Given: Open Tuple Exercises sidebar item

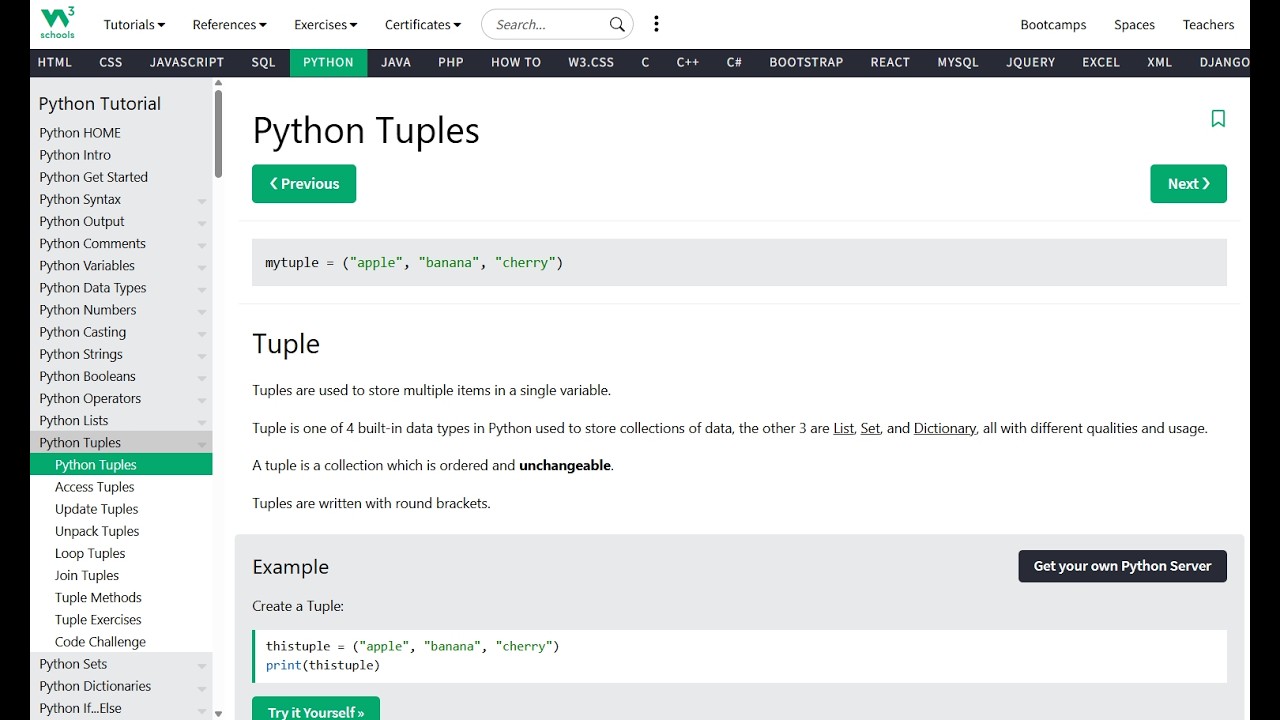Looking at the screenshot, I should (x=121, y=620).
